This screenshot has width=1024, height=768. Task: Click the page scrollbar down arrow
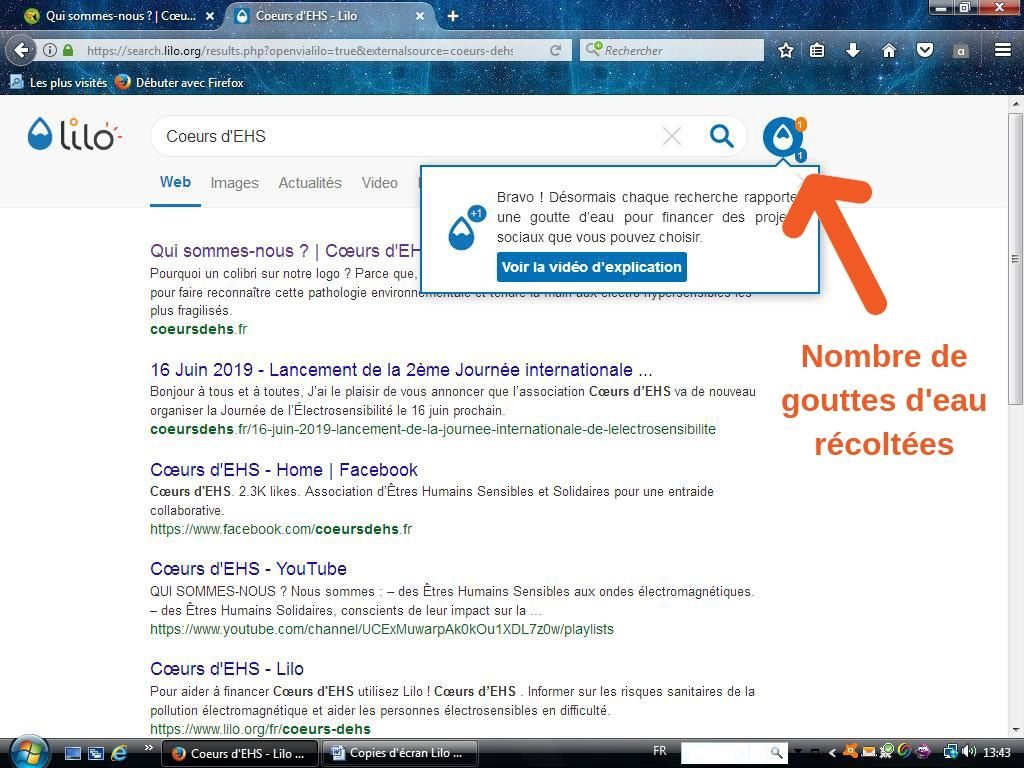(1016, 730)
